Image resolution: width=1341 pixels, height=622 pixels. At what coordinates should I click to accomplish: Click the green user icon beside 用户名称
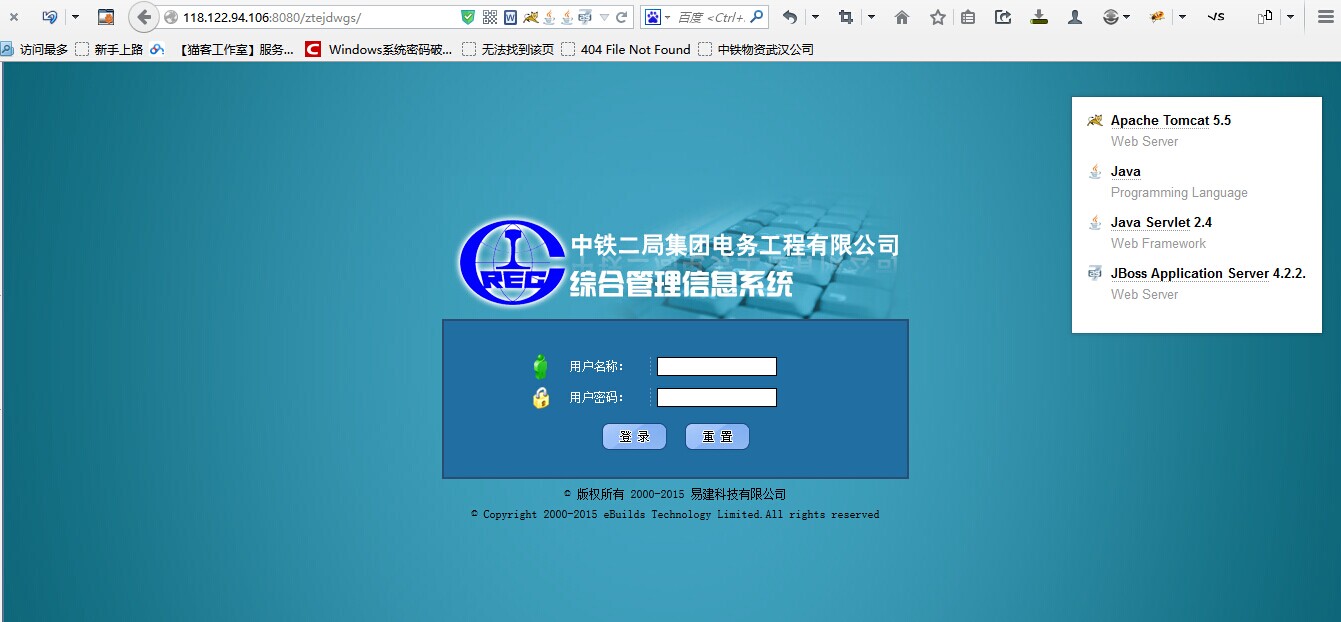(x=541, y=366)
